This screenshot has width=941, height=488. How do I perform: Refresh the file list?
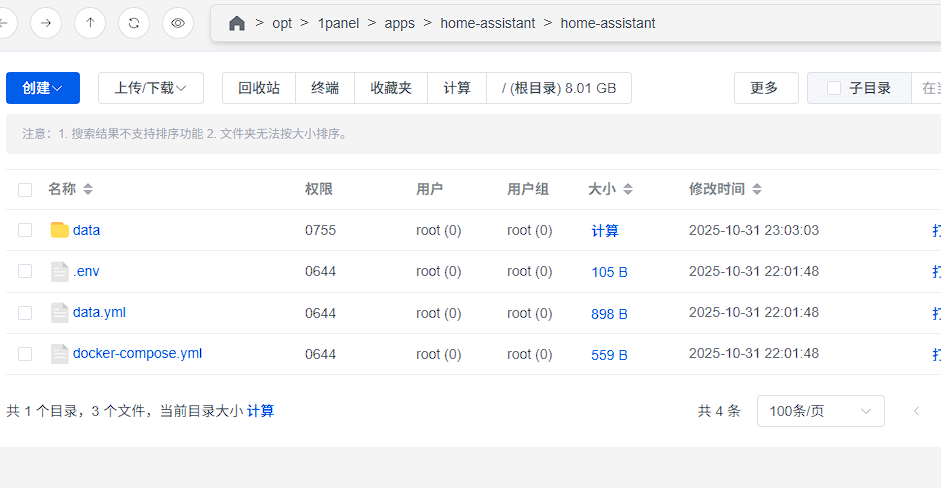(134, 22)
